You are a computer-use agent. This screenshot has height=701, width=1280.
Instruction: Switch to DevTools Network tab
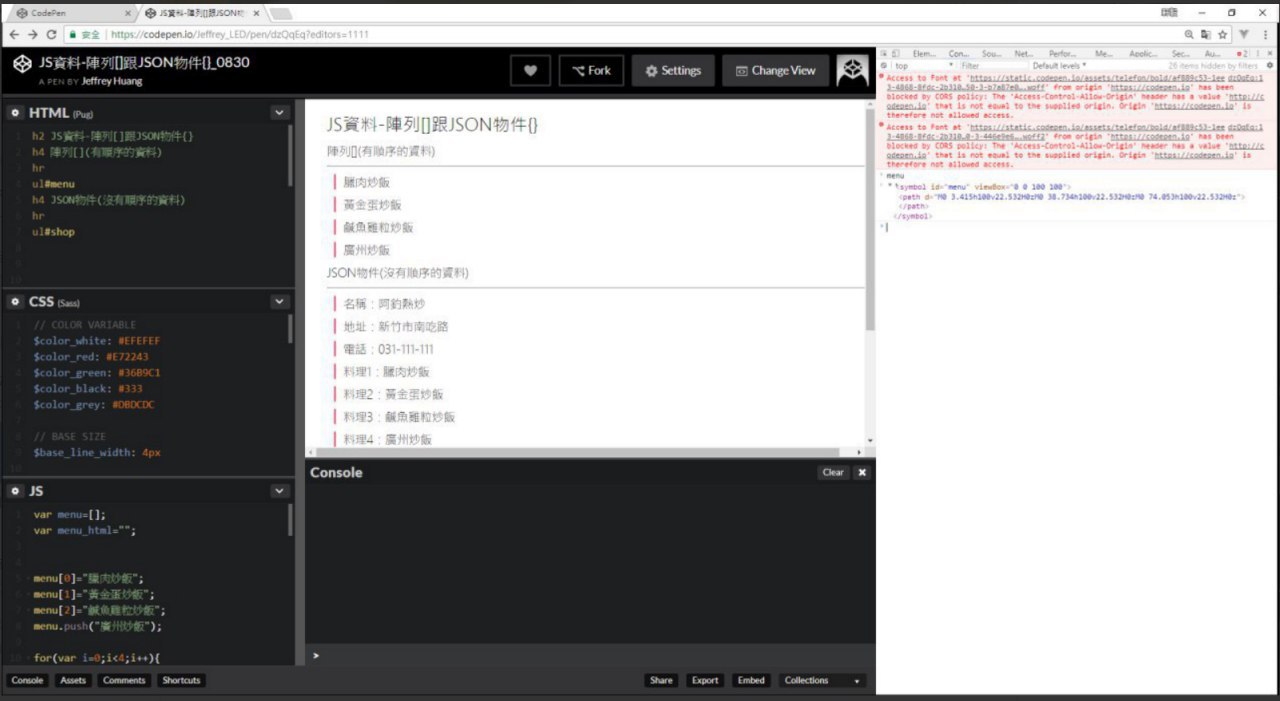[x=1023, y=53]
